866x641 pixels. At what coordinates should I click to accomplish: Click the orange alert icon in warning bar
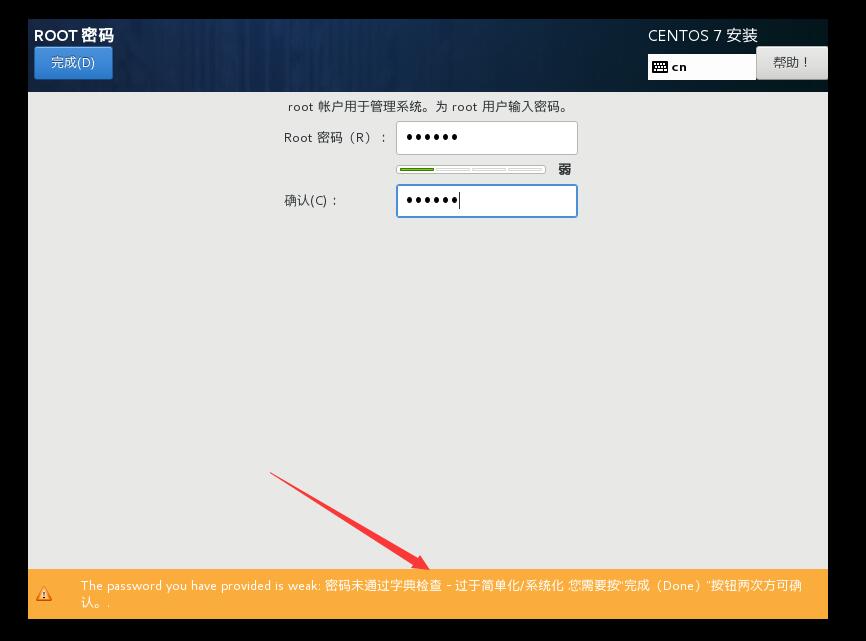click(44, 592)
